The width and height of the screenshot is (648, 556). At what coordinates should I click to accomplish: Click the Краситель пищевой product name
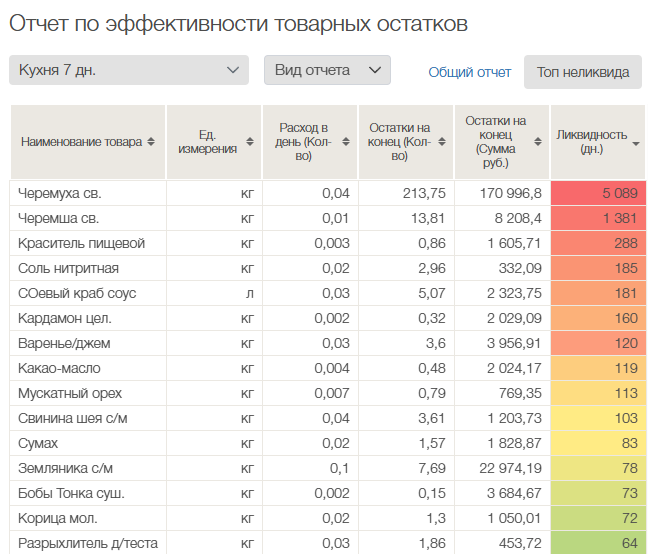[x=82, y=243]
